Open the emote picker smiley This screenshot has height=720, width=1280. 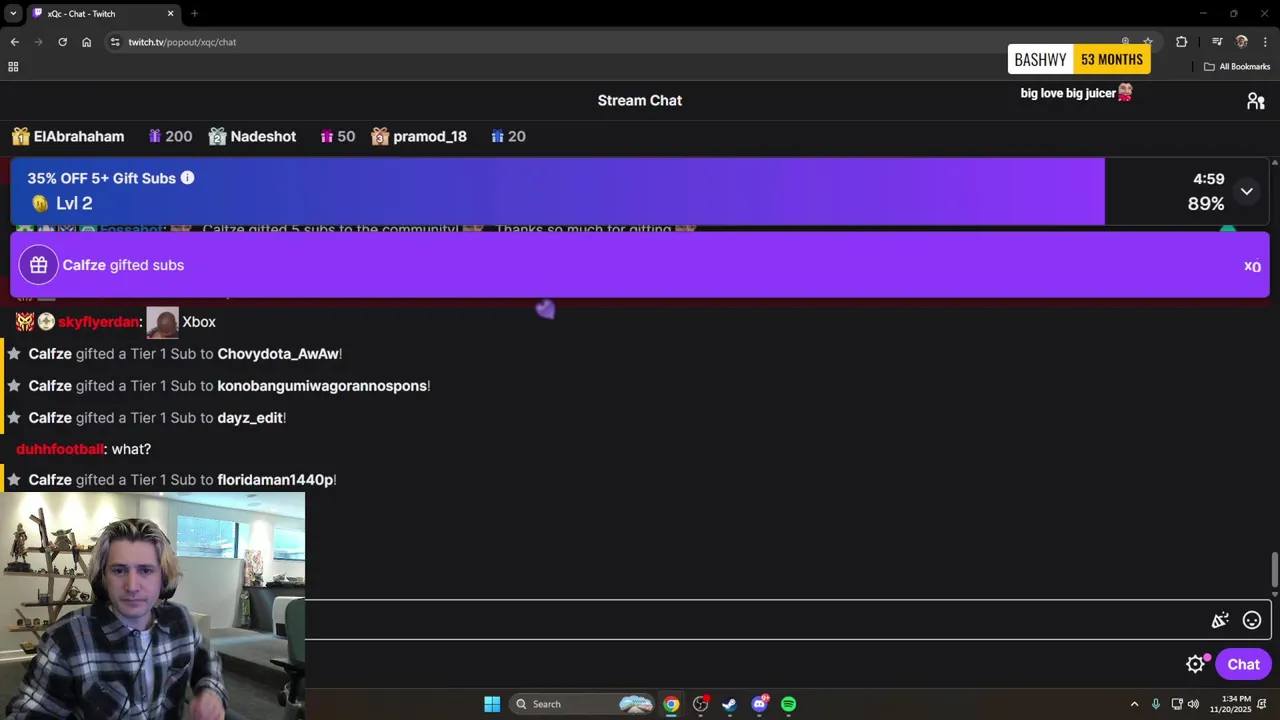[x=1252, y=620]
